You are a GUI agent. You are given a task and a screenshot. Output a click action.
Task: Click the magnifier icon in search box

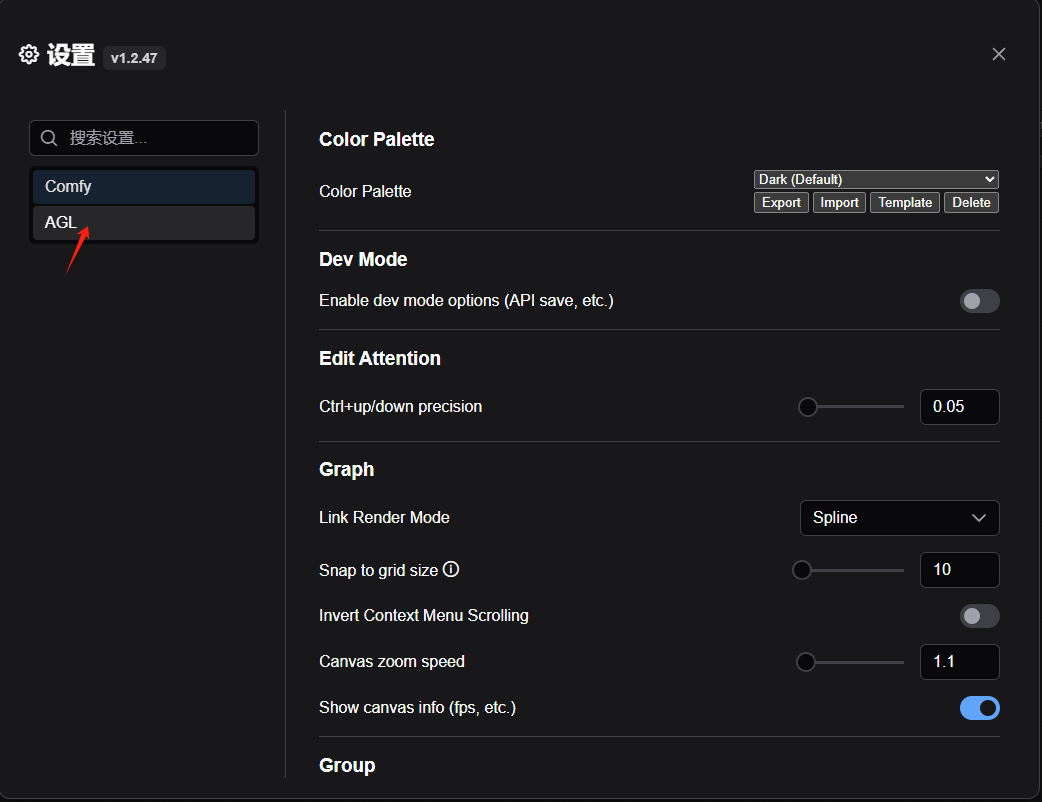(x=49, y=138)
